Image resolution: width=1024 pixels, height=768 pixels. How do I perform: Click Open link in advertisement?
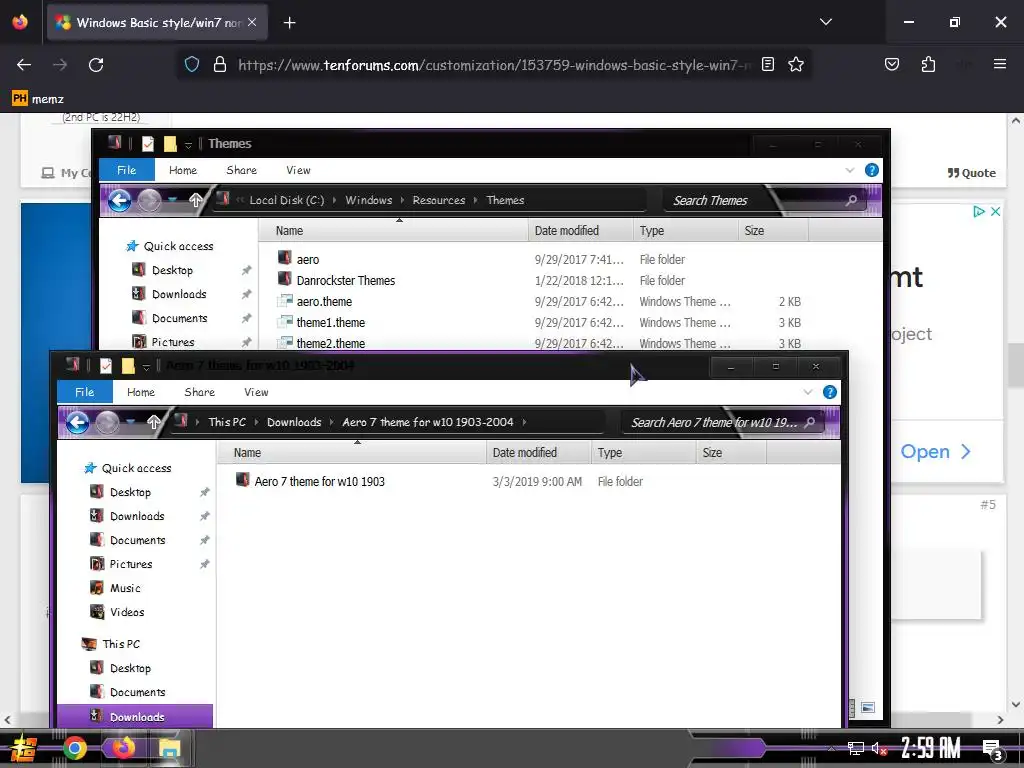tap(935, 451)
